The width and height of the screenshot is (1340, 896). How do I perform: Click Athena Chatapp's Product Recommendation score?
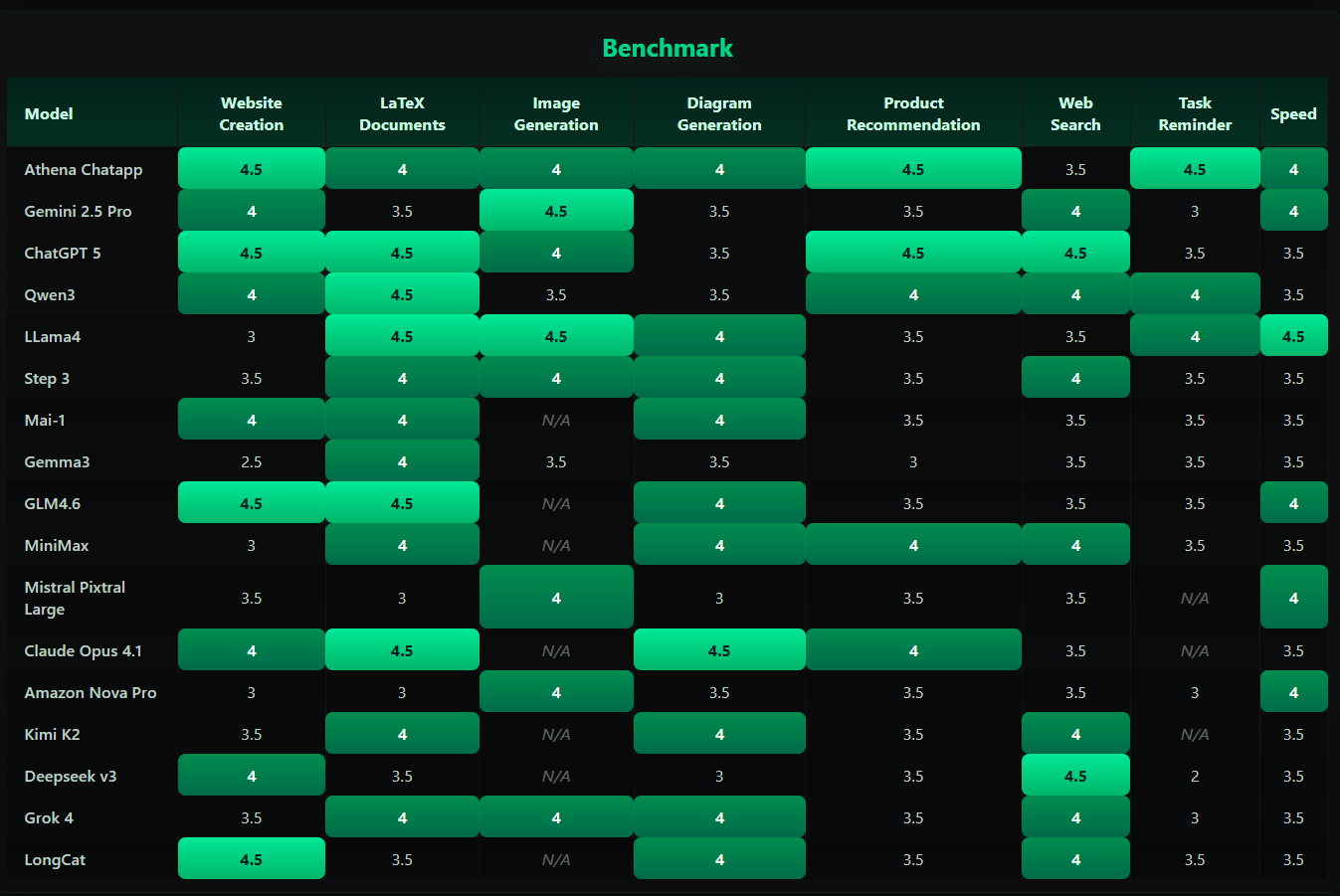click(913, 170)
